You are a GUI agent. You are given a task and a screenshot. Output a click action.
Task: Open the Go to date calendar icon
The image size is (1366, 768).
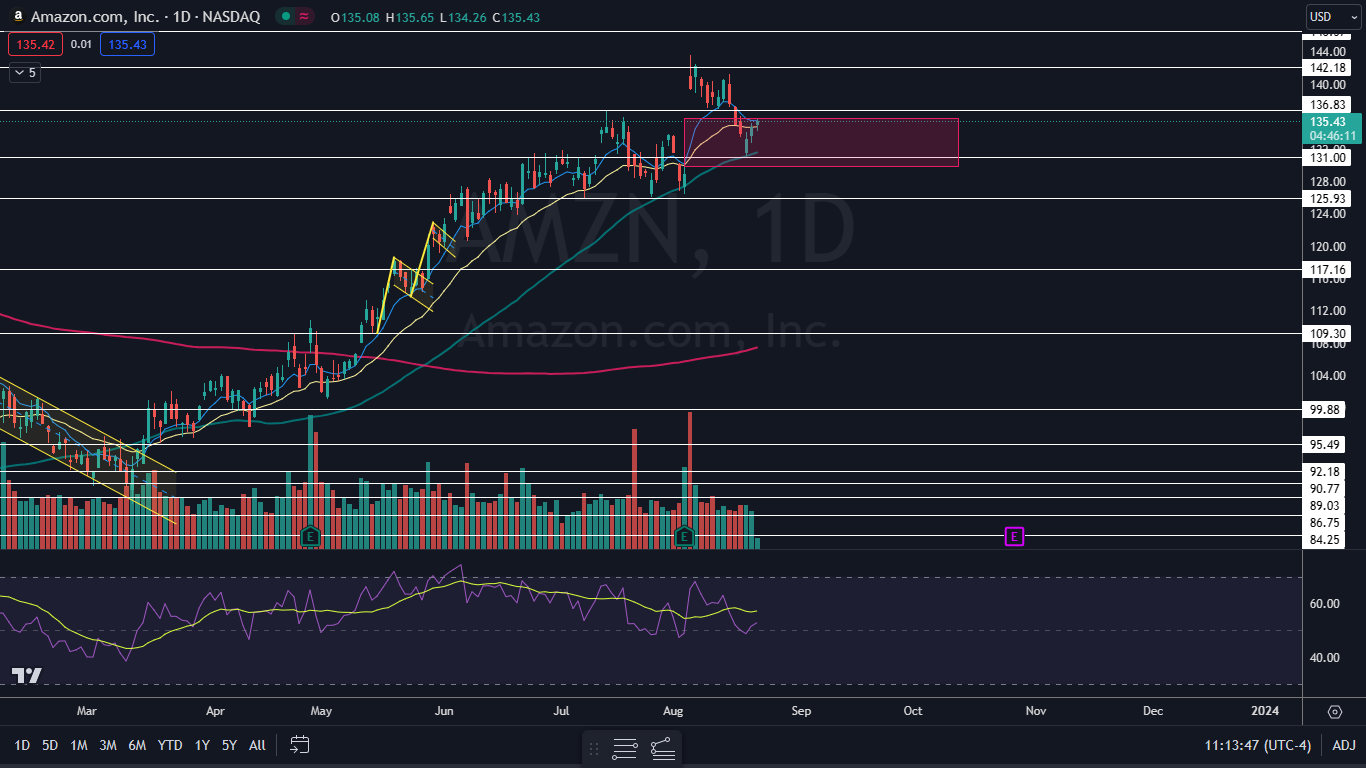(300, 745)
